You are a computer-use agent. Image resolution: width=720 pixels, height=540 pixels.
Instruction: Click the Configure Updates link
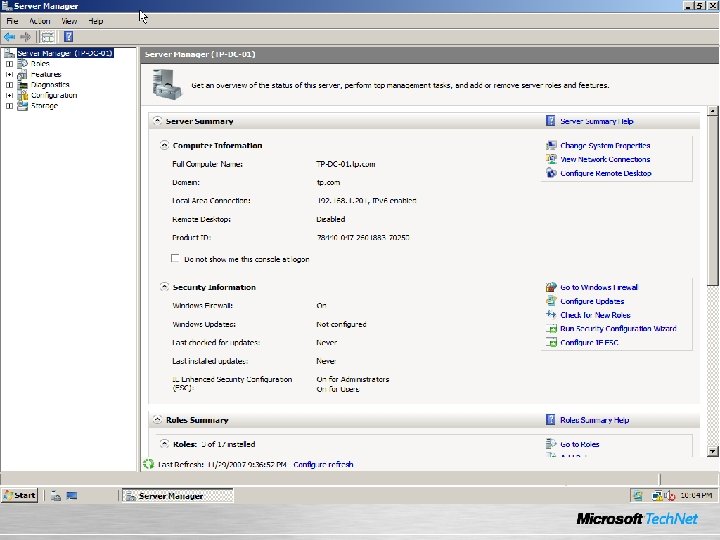[x=592, y=301]
